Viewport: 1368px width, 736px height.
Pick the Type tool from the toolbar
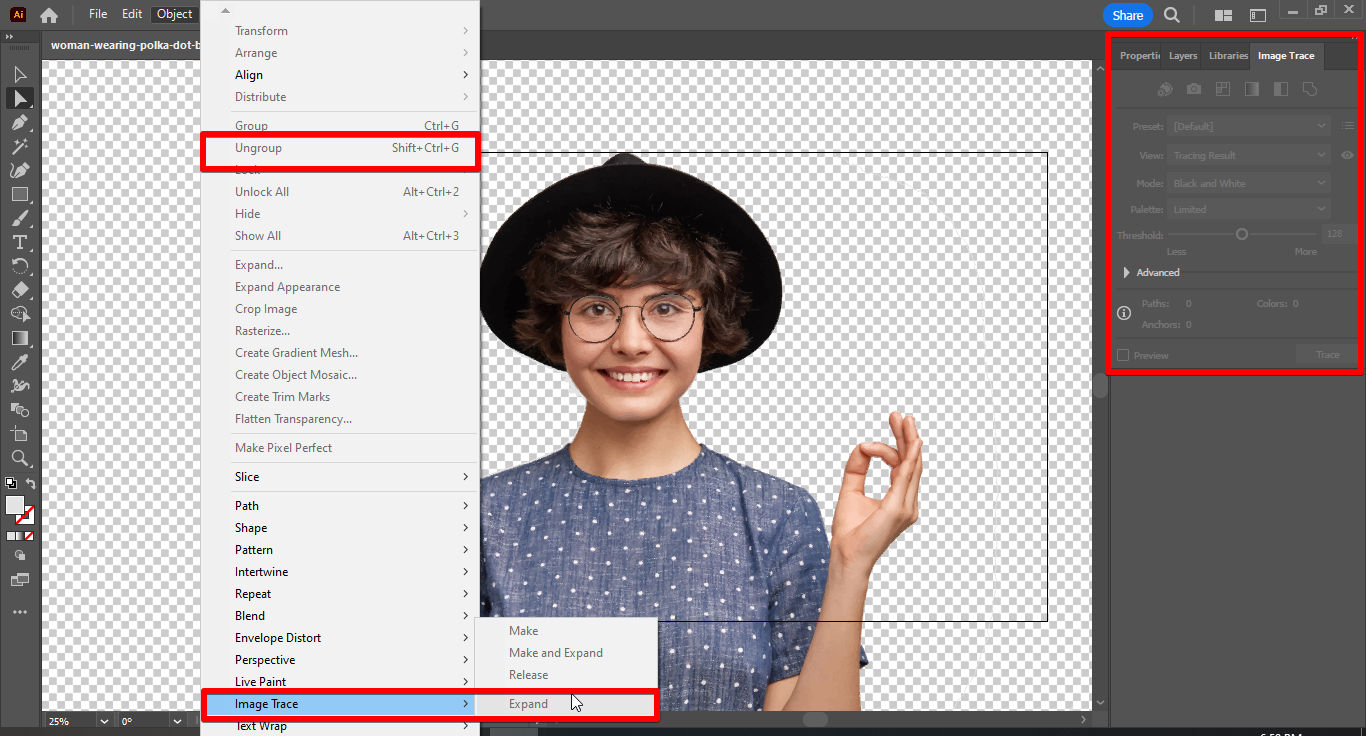(20, 242)
